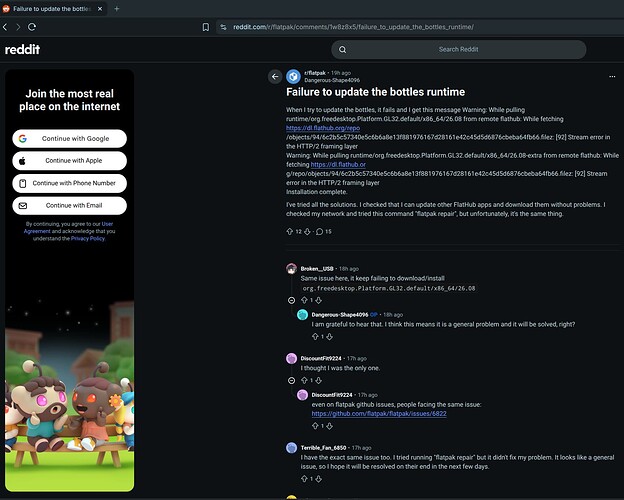The image size is (624, 500).
Task: Click the bookmark icon in the address bar
Action: [205, 27]
